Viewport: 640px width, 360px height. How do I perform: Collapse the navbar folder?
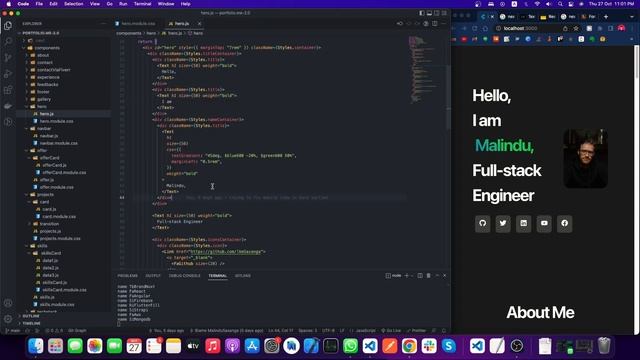point(44,129)
